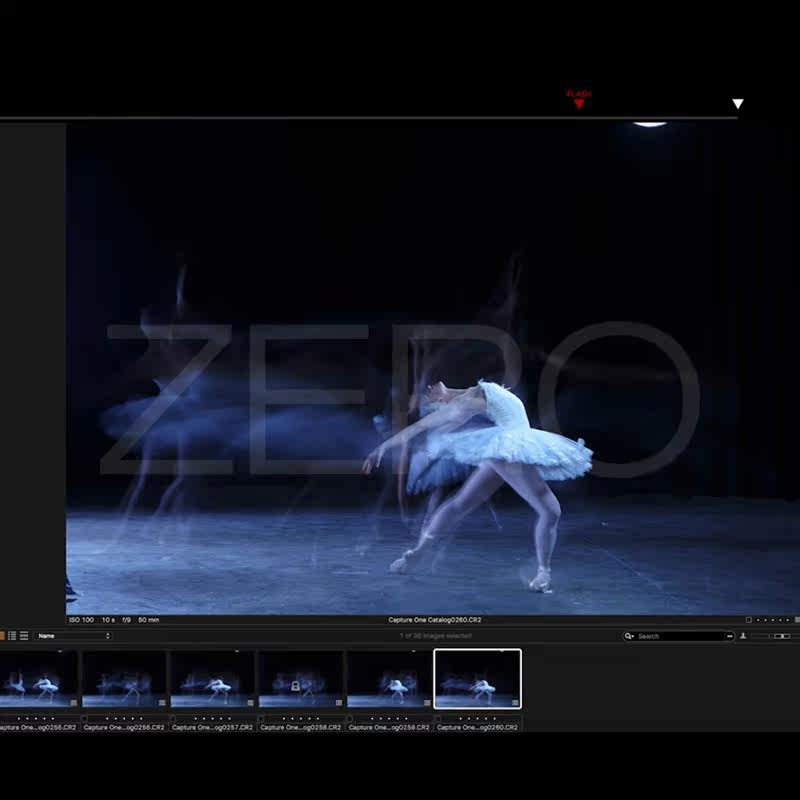This screenshot has height=800, width=800.
Task: Open the Name sort dropdown
Action: [x=73, y=636]
